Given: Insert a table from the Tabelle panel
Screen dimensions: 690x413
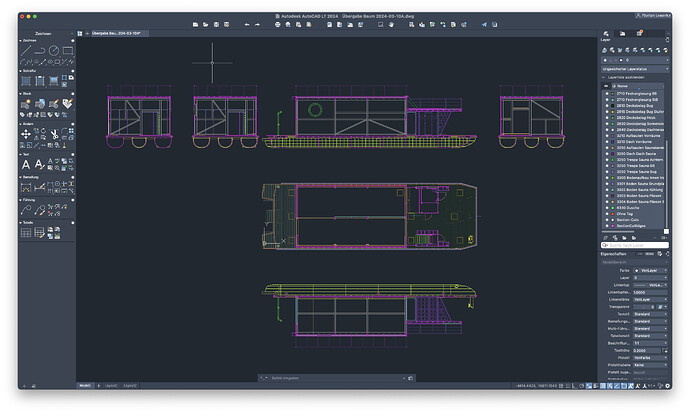Looking at the screenshot, I should tap(26, 232).
